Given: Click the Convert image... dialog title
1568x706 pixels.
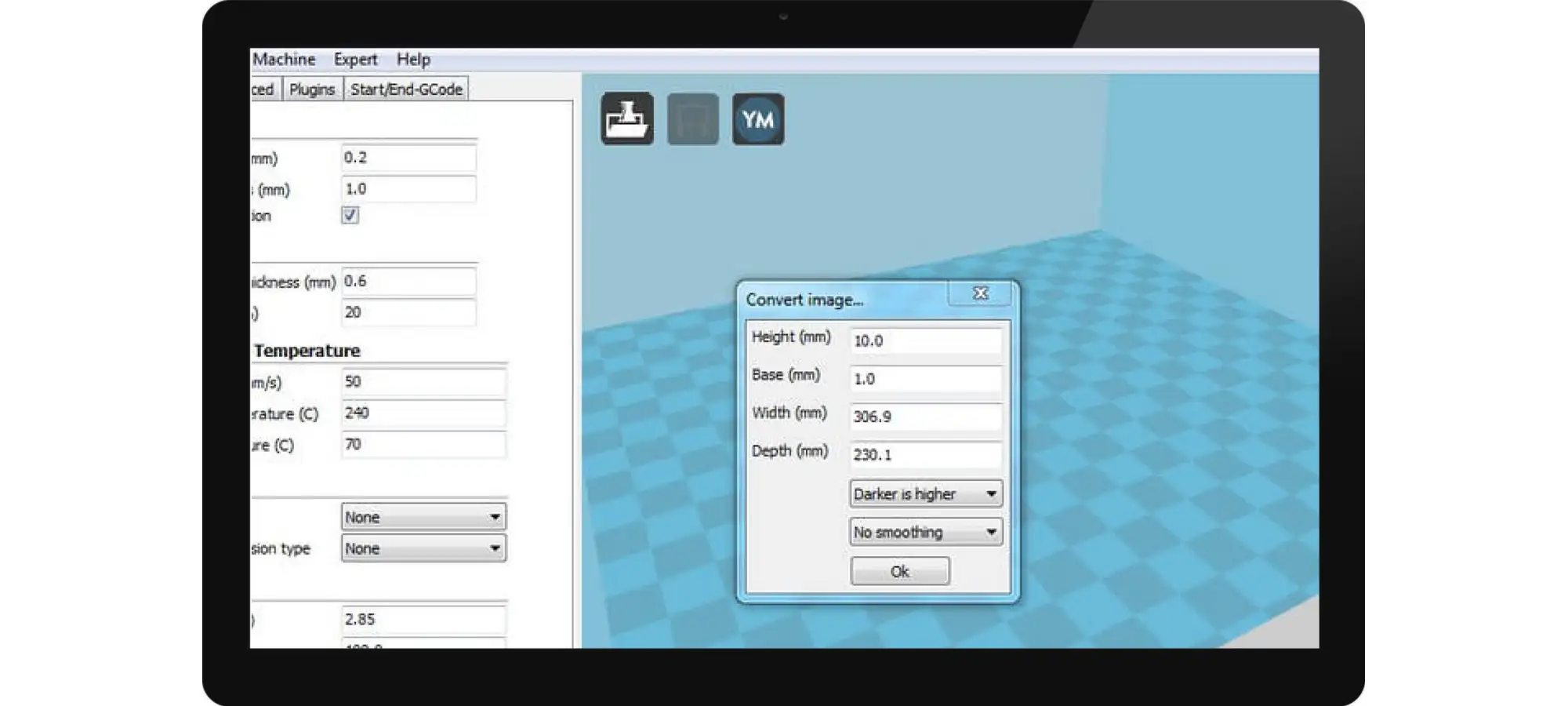Looking at the screenshot, I should click(x=804, y=300).
